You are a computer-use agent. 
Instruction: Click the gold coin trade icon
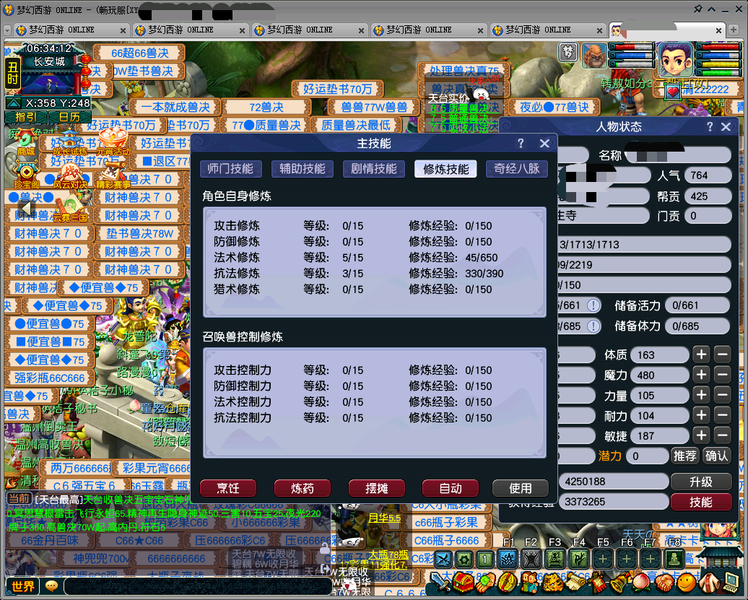click(x=507, y=583)
